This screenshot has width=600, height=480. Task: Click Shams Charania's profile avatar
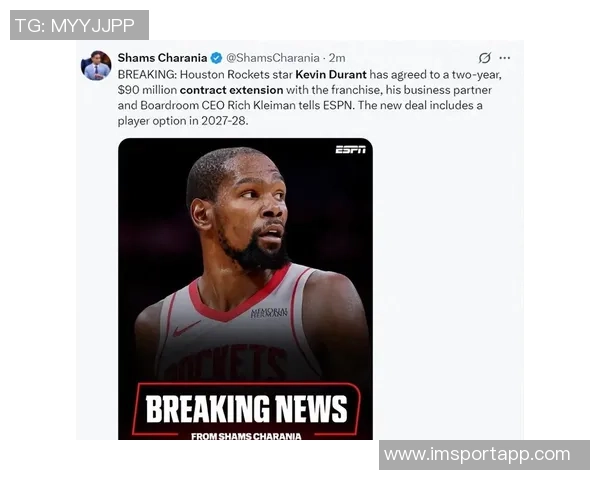pyautogui.click(x=96, y=65)
